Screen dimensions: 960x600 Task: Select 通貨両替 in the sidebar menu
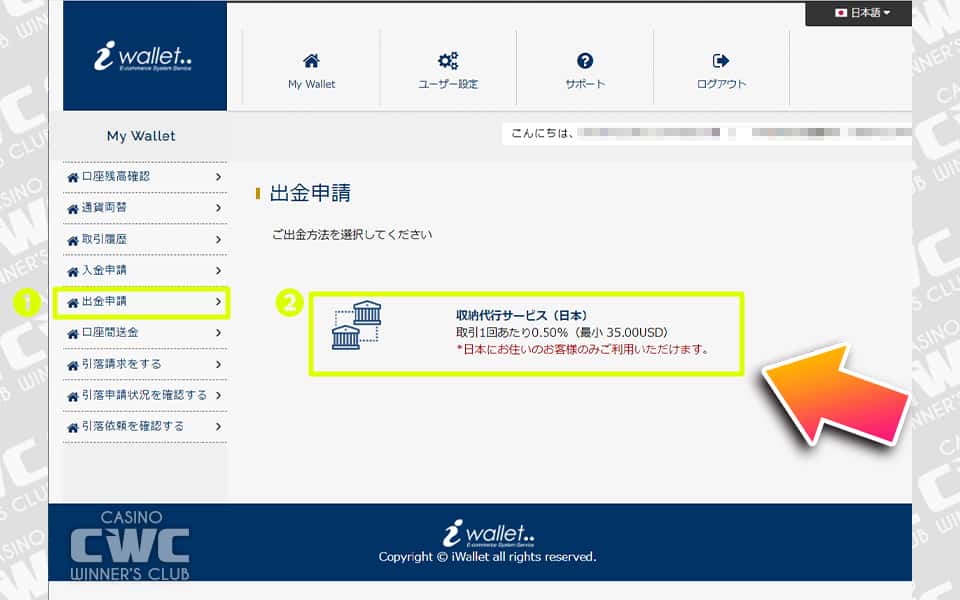(104, 208)
